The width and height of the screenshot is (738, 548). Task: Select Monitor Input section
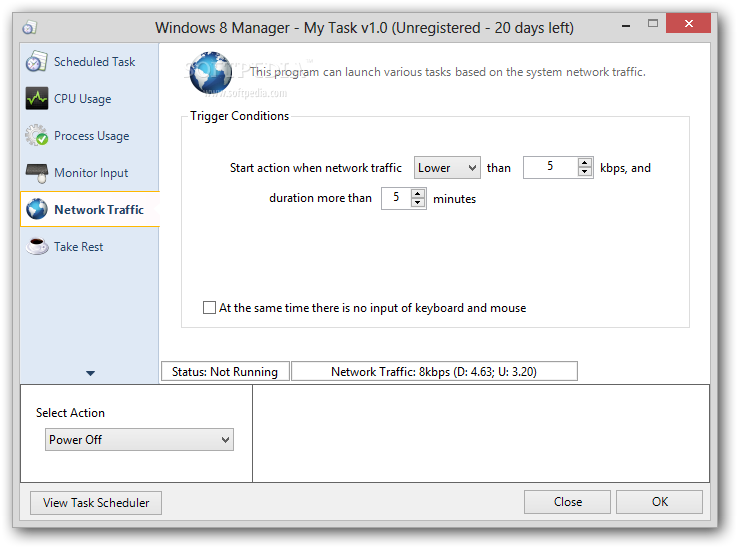coord(89,173)
